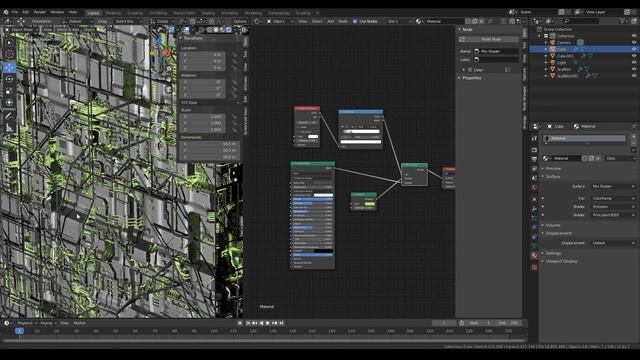
Task: Toggle visibility of Scaffold in outliner
Action: point(634,69)
